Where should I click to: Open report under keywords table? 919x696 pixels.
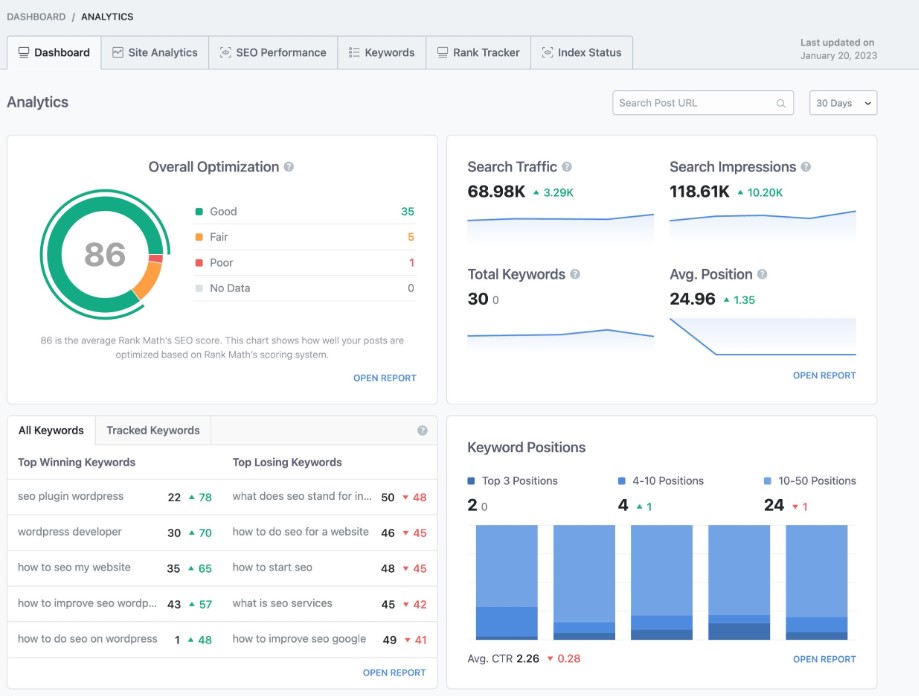click(394, 673)
